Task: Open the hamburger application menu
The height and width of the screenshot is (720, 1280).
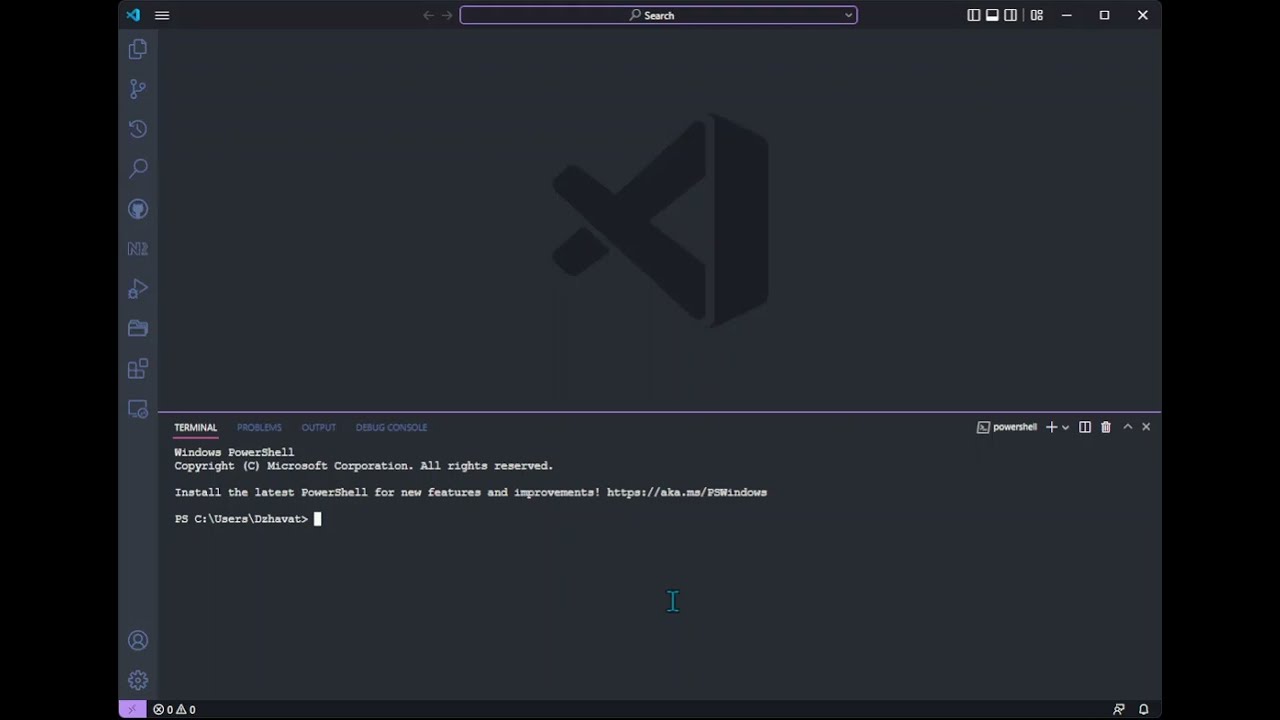Action: (162, 15)
